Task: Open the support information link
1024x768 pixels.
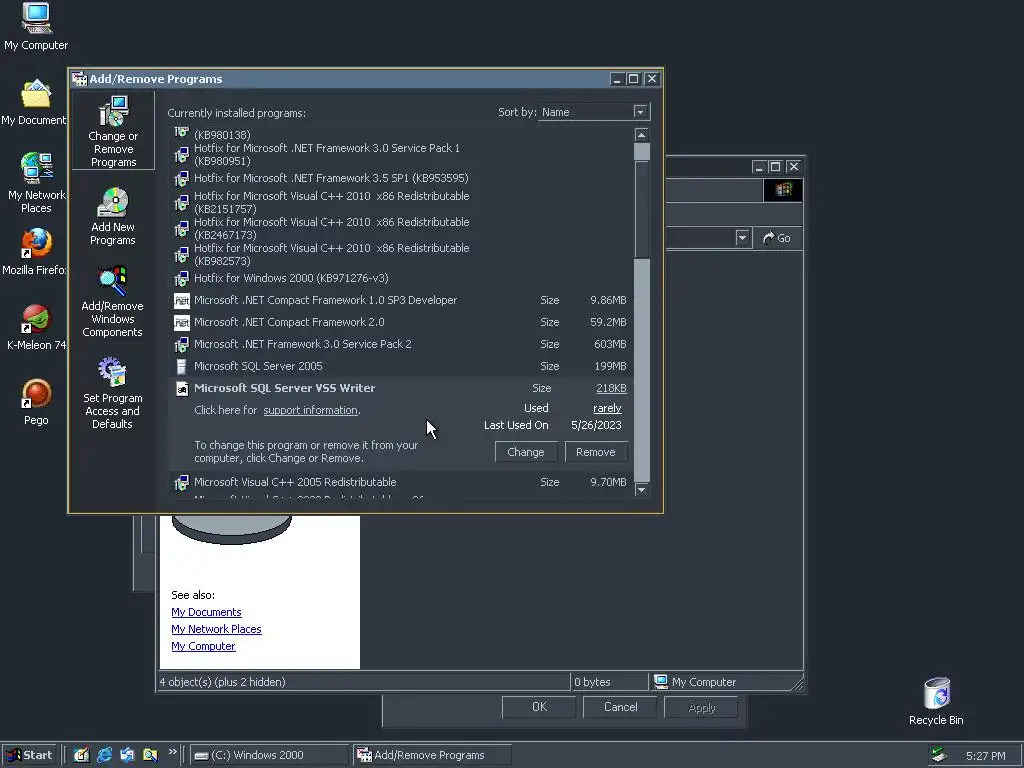Action: [310, 410]
